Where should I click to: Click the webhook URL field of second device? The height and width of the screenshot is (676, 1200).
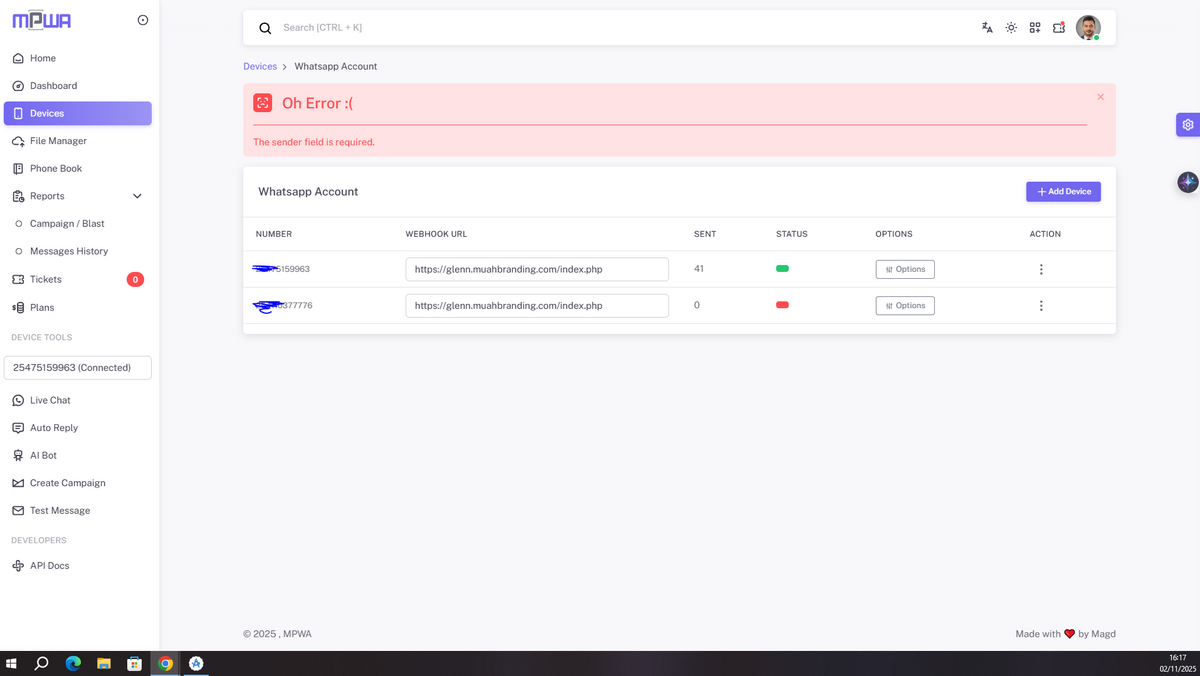point(536,306)
